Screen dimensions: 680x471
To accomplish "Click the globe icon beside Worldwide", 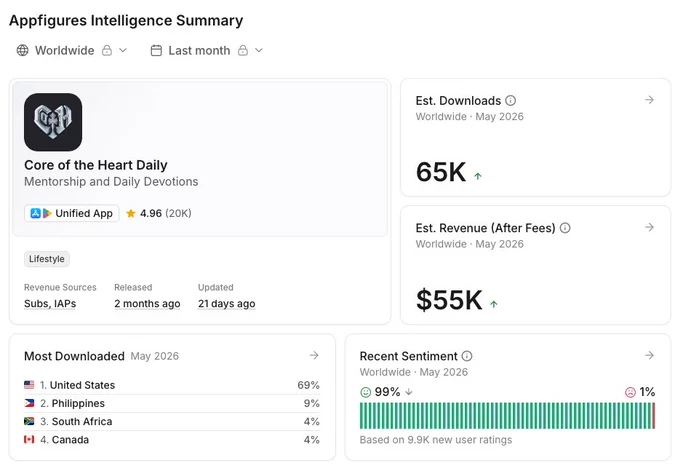I will [x=23, y=50].
